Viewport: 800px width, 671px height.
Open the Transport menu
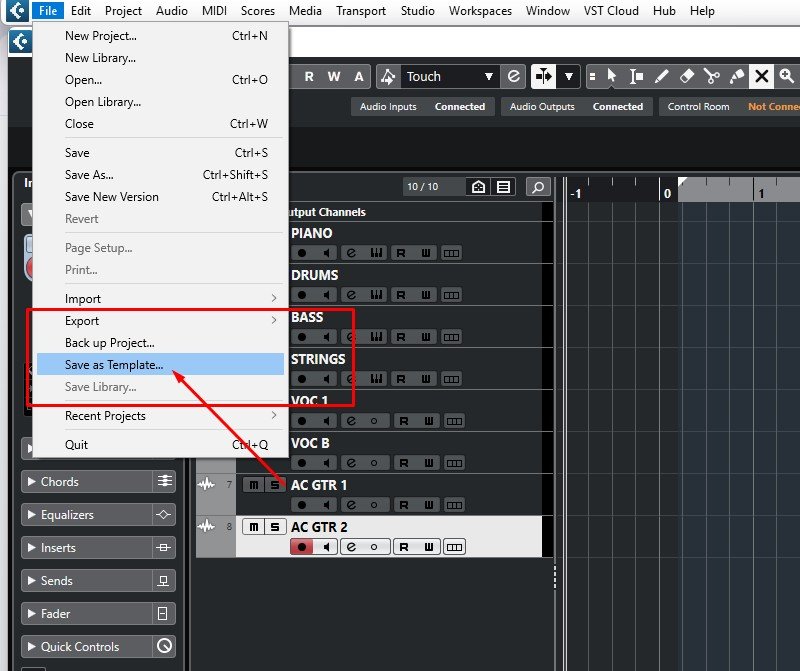click(361, 11)
